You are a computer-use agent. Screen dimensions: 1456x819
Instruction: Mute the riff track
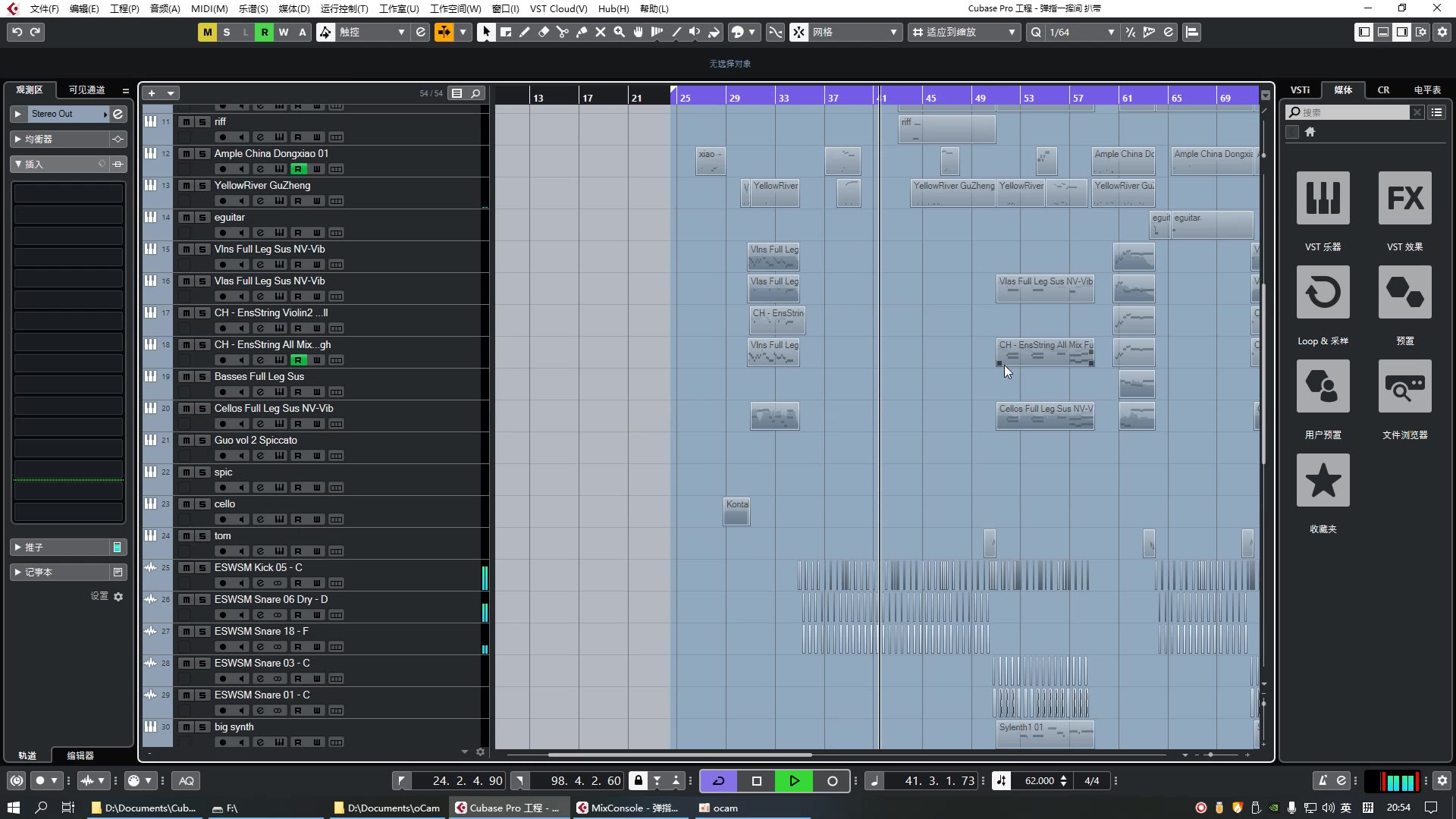pyautogui.click(x=186, y=122)
